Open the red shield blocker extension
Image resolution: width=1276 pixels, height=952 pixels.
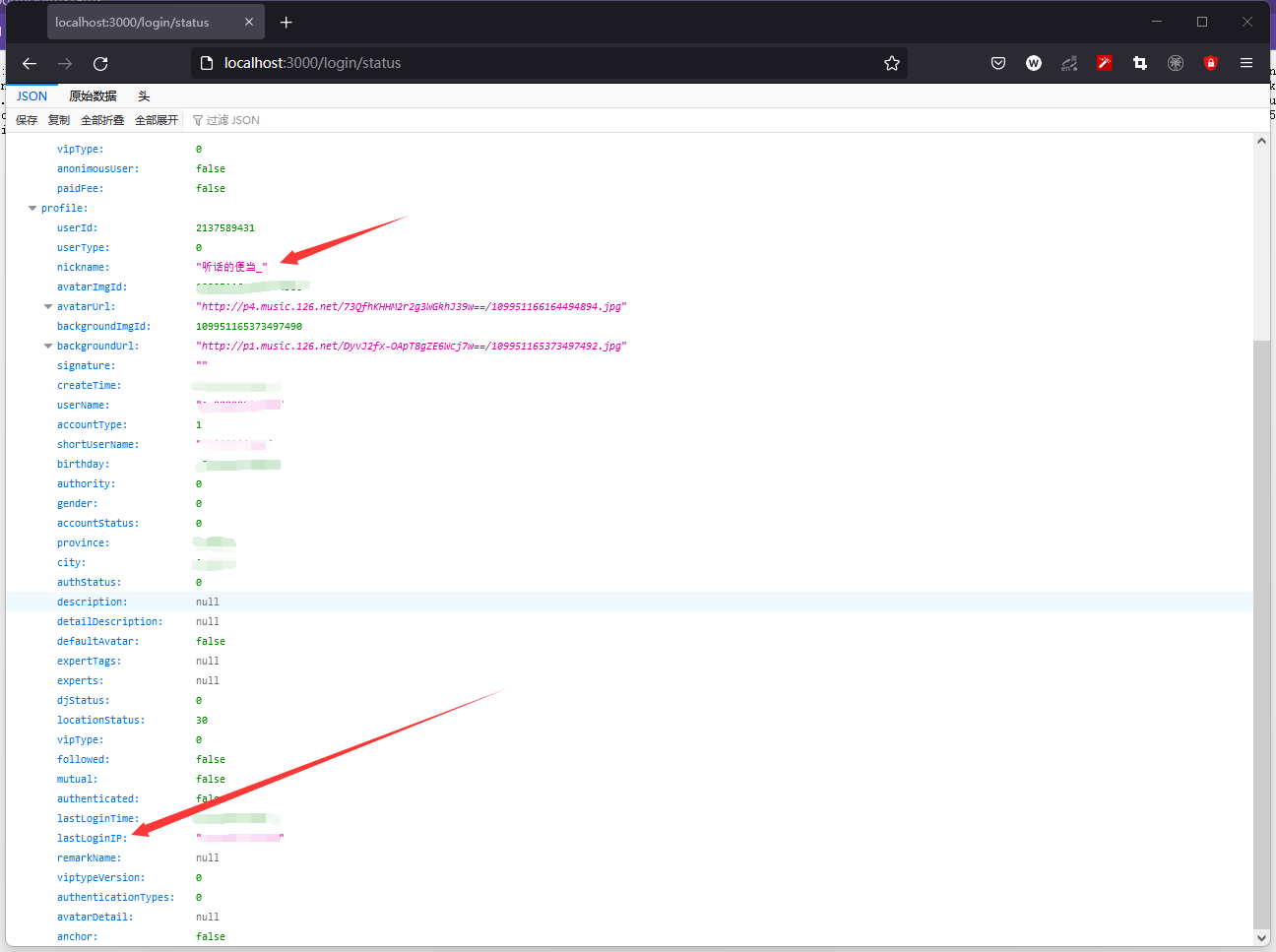(x=1211, y=63)
